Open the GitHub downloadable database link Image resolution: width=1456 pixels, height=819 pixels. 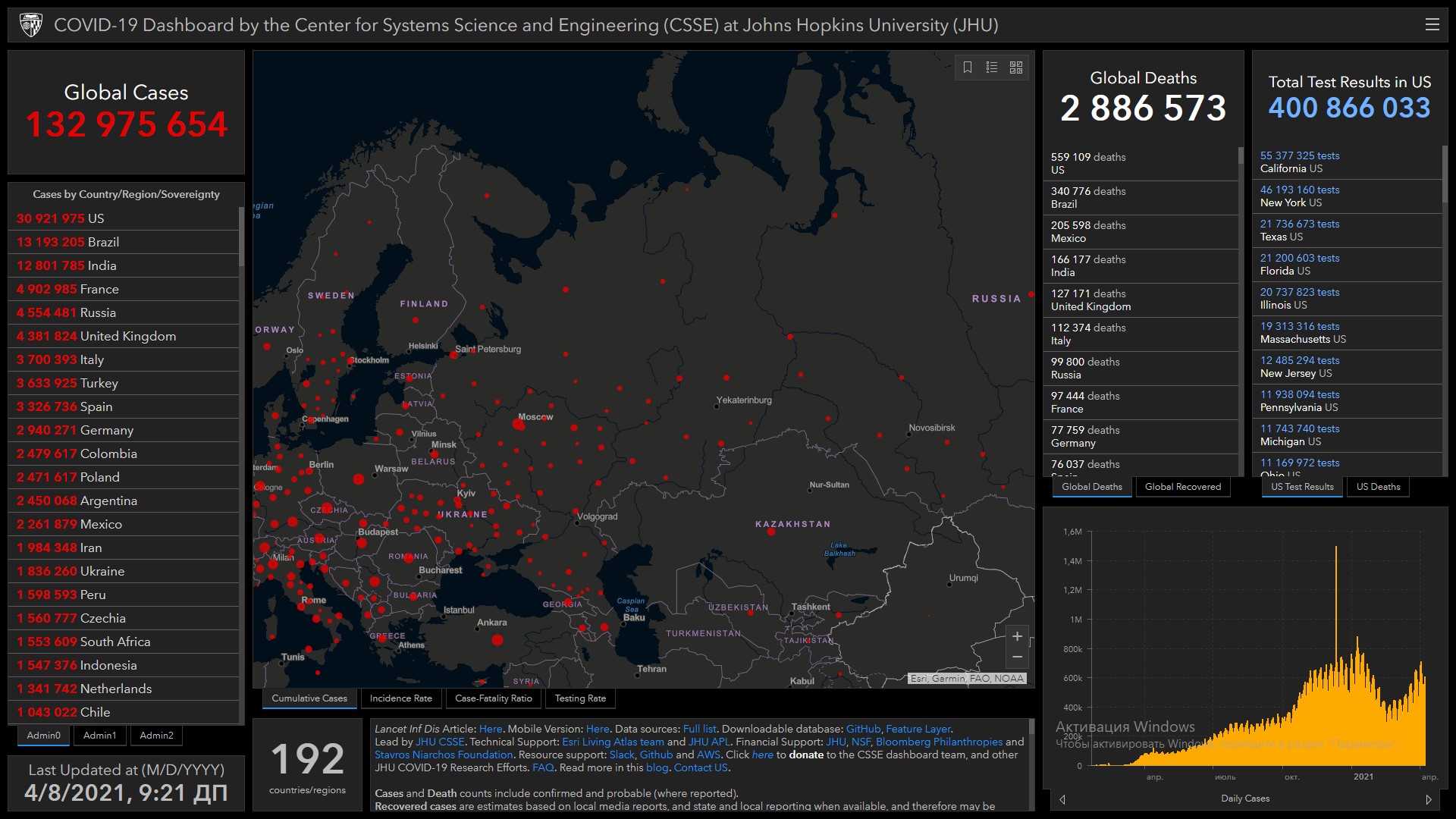(863, 729)
